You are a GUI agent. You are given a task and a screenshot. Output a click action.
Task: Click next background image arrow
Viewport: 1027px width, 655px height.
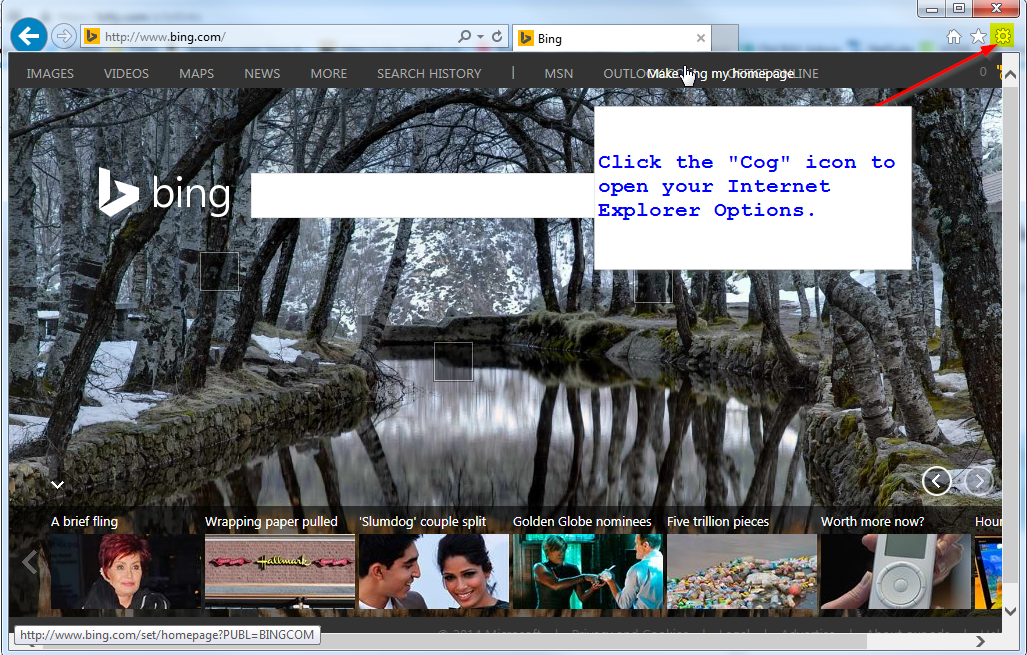pyautogui.click(x=979, y=482)
